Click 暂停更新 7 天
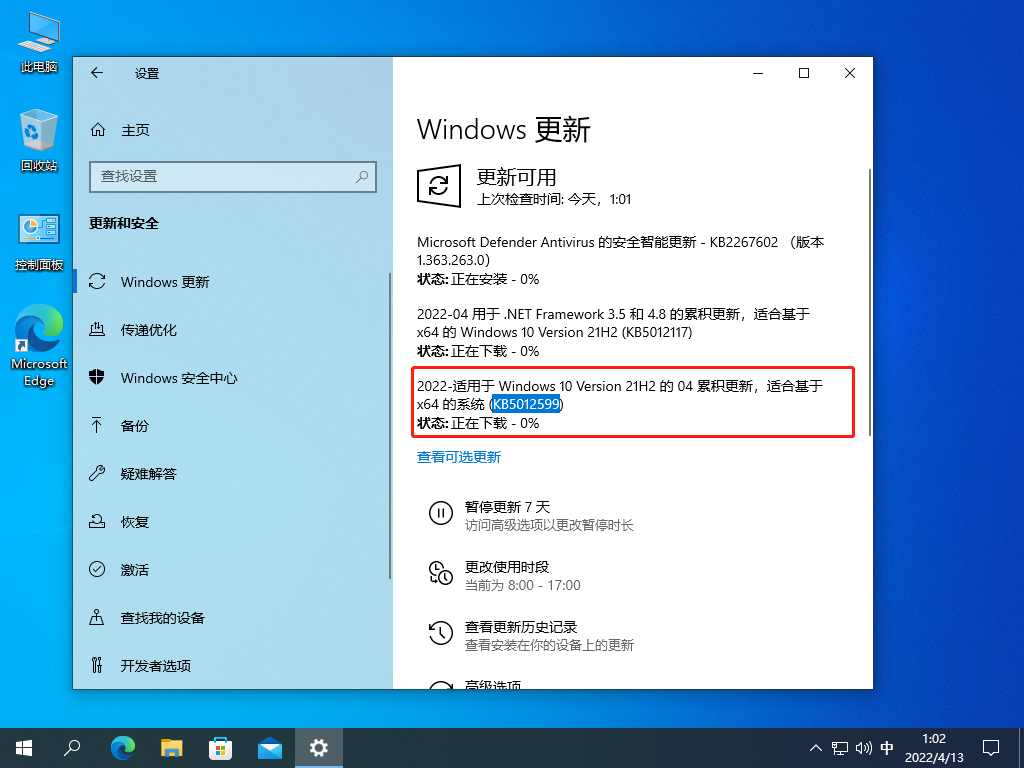 point(507,507)
